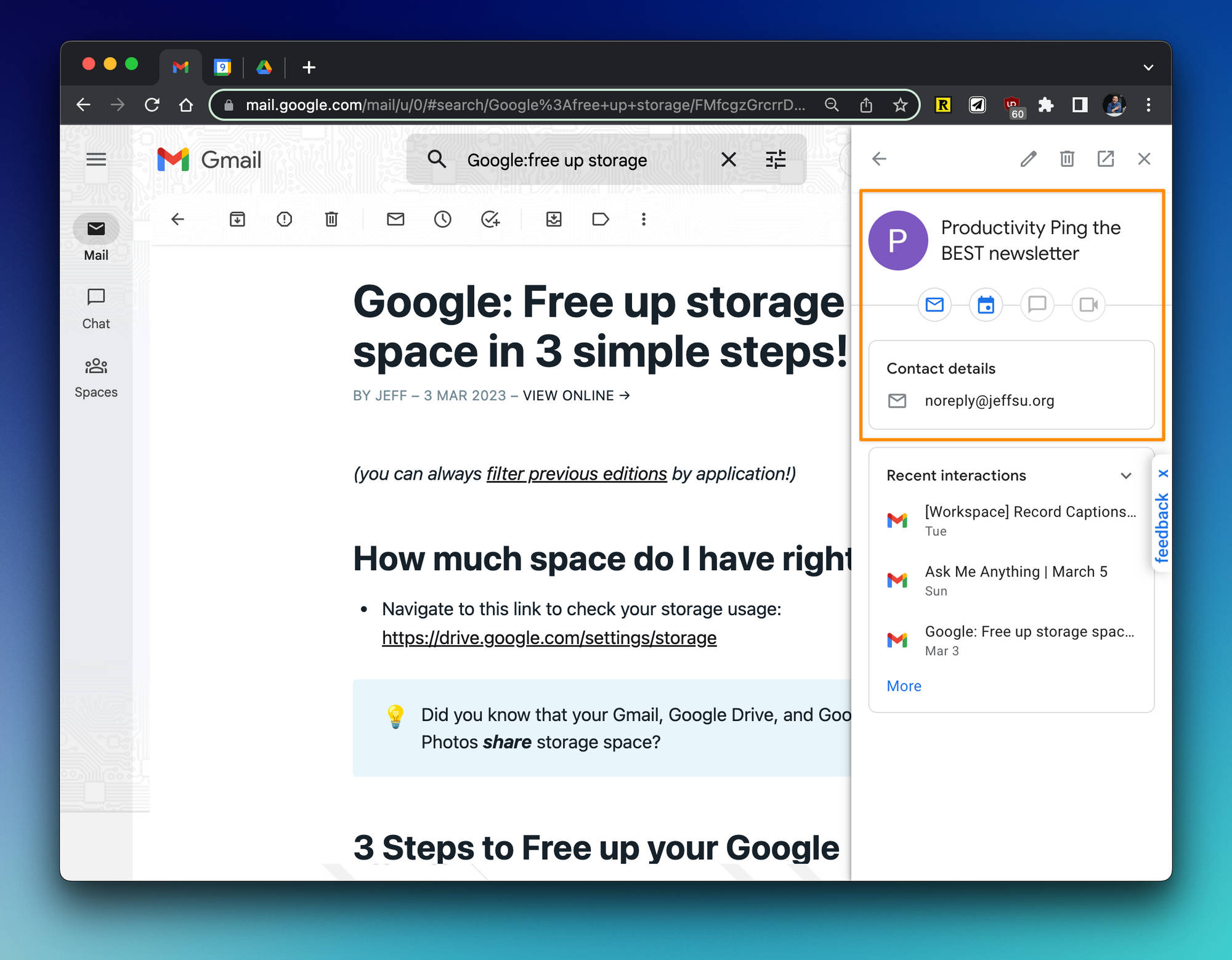Open the Gmail main menu hamburger
The height and width of the screenshot is (960, 1232).
click(96, 159)
